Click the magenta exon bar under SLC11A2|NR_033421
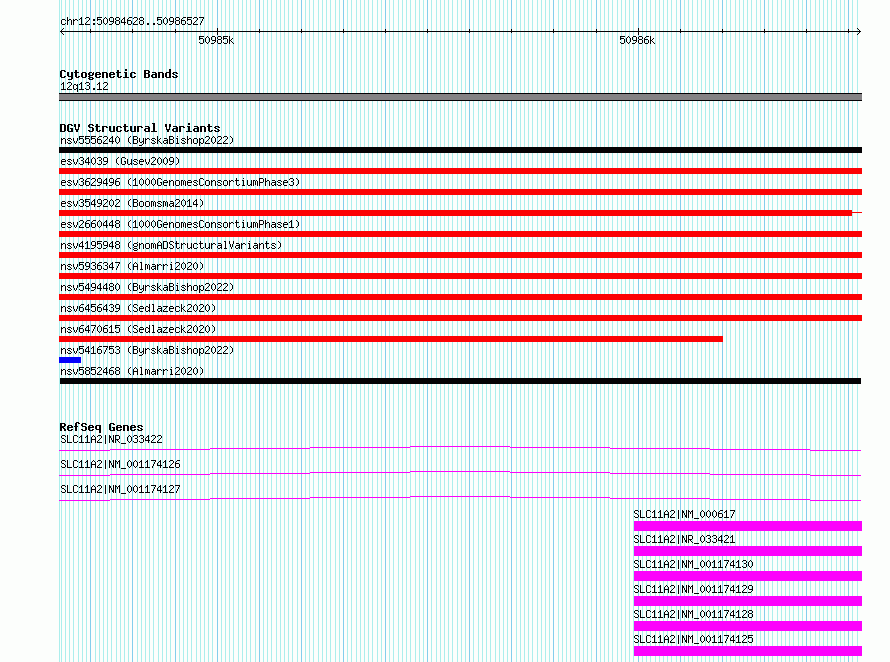This screenshot has width=890, height=662. [x=748, y=551]
